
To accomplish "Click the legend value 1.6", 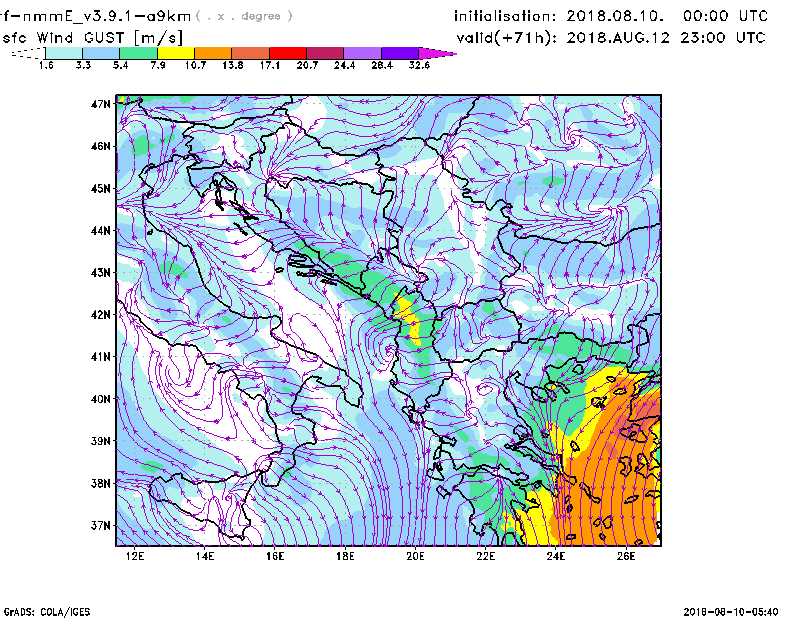I will click(x=46, y=65).
